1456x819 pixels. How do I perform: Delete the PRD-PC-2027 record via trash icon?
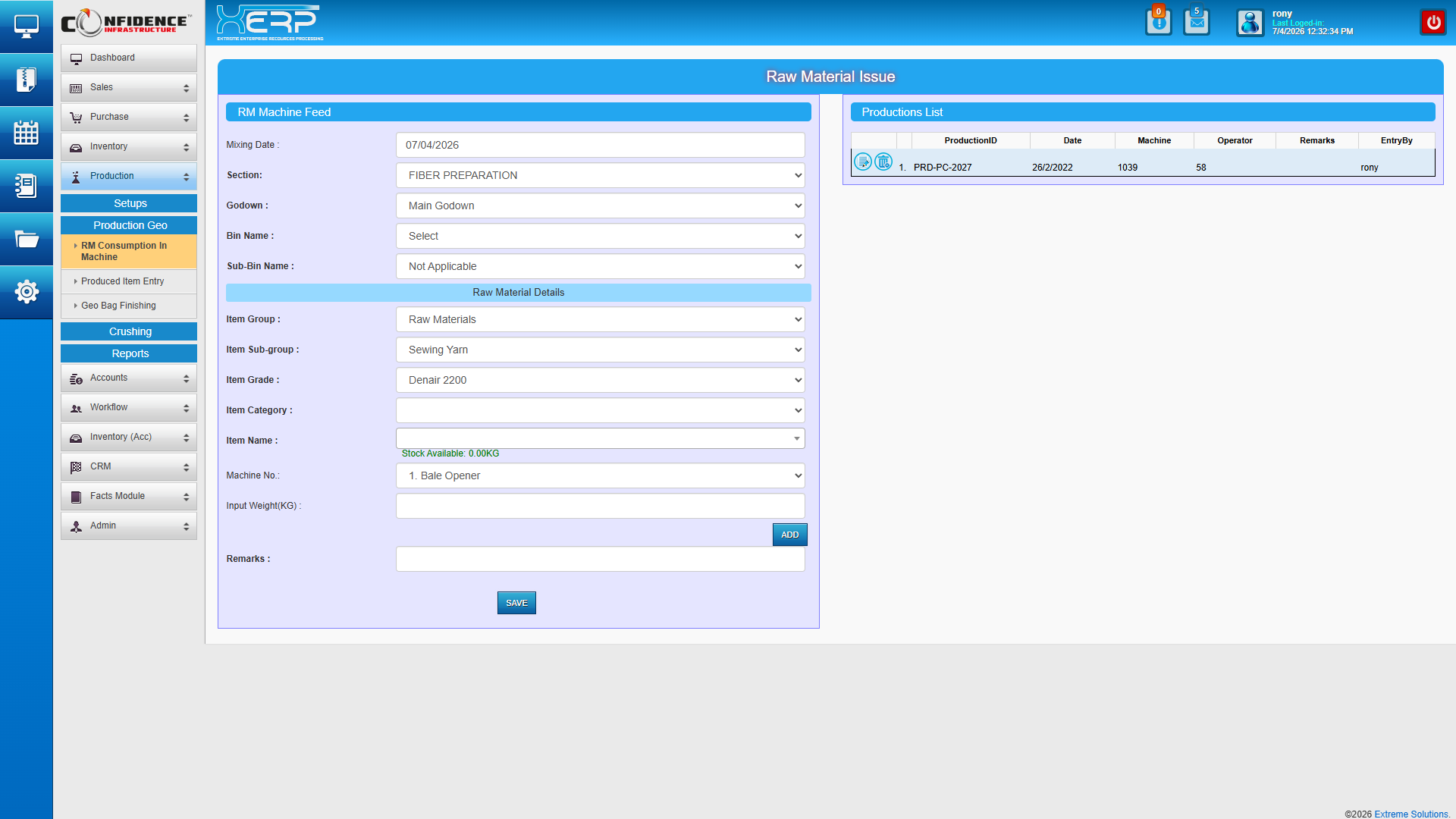click(x=883, y=162)
